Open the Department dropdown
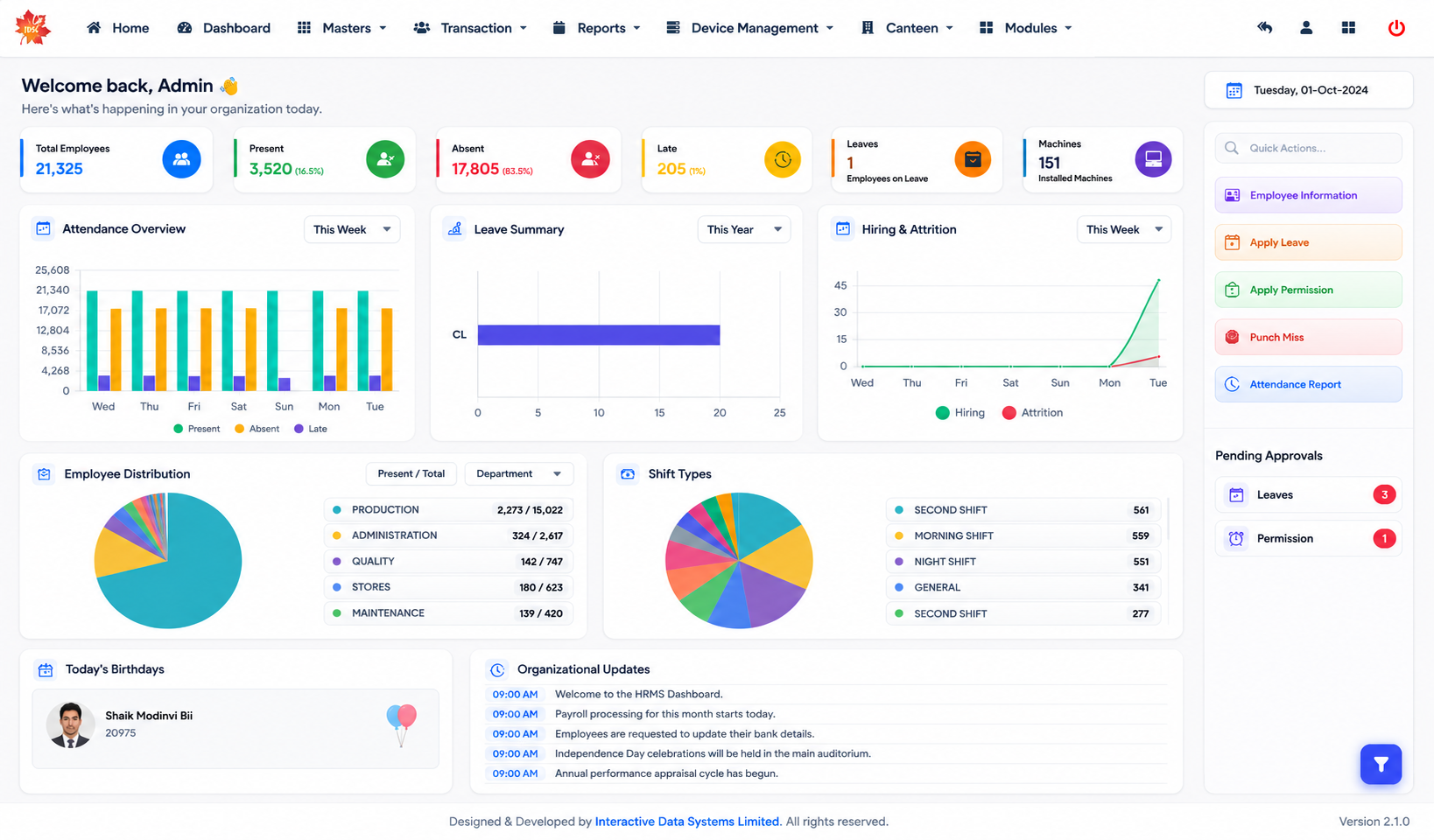Screen dimensions: 1434x840 click(519, 473)
